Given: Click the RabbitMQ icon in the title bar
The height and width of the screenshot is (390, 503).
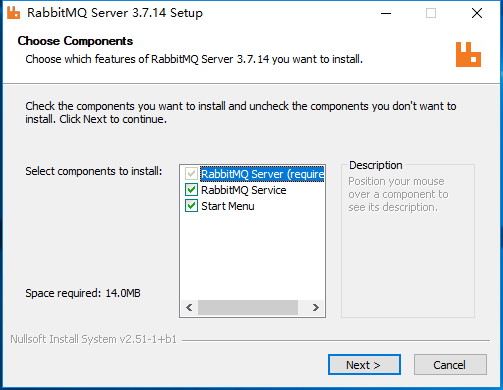Looking at the screenshot, I should (13, 13).
